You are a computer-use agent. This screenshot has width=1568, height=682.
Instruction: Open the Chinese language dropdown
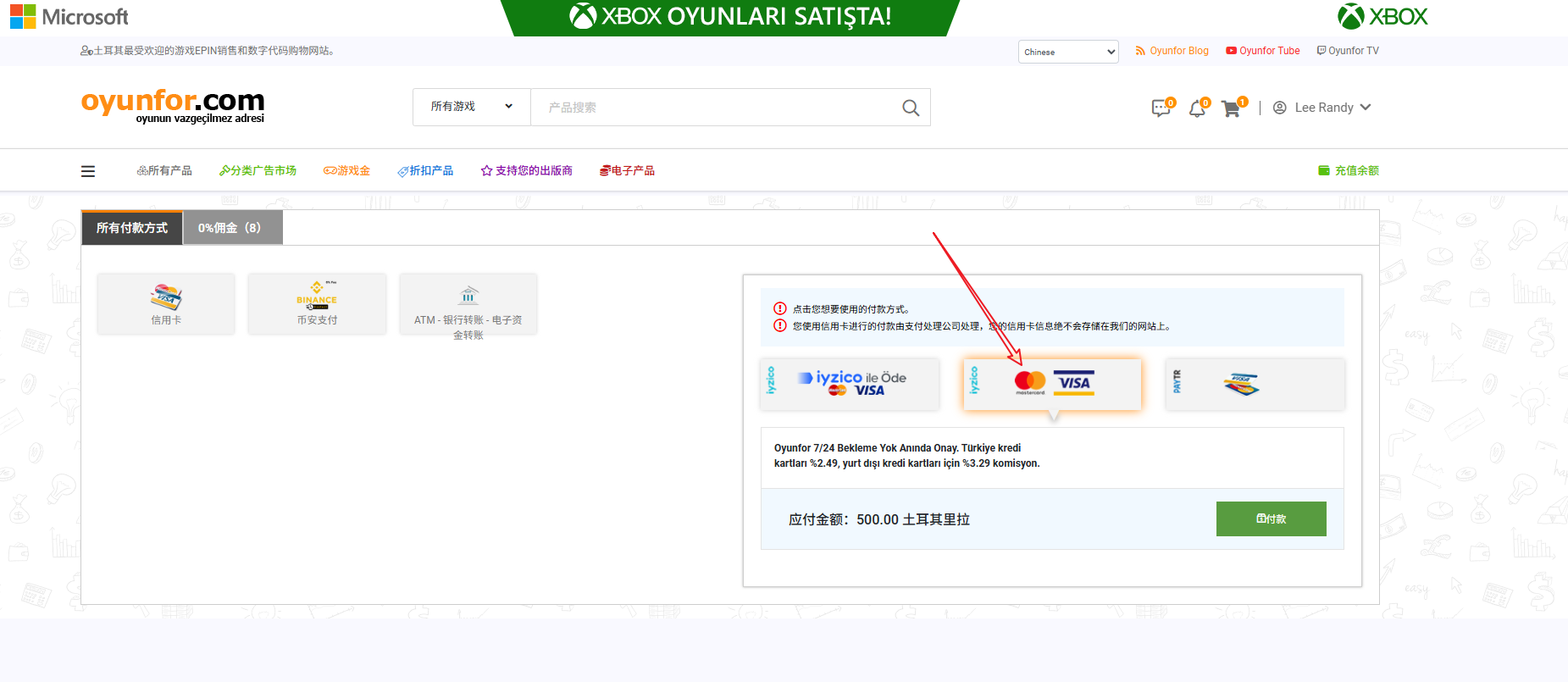pyautogui.click(x=1068, y=52)
